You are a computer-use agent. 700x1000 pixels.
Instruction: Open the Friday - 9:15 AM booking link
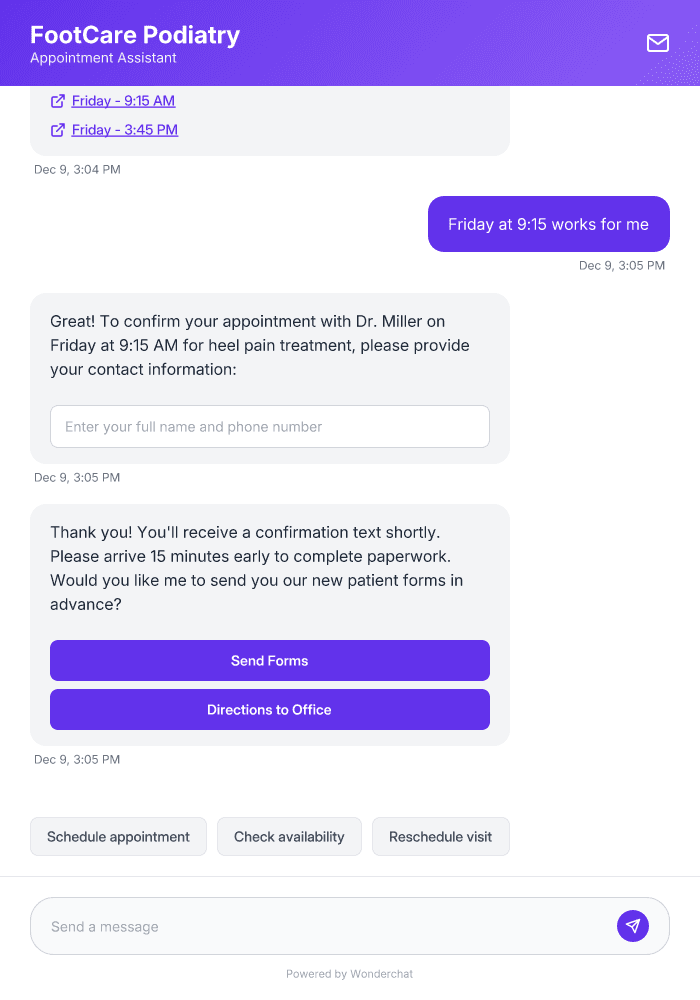122,100
